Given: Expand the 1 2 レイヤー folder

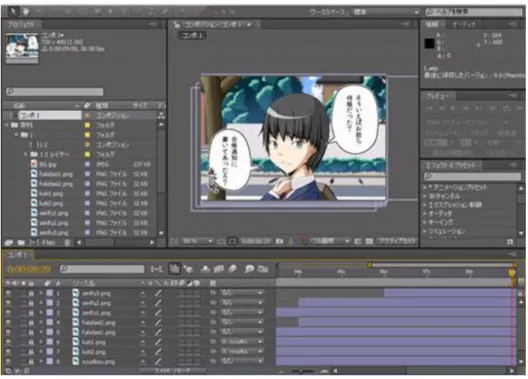Looking at the screenshot, I should tap(26, 154).
